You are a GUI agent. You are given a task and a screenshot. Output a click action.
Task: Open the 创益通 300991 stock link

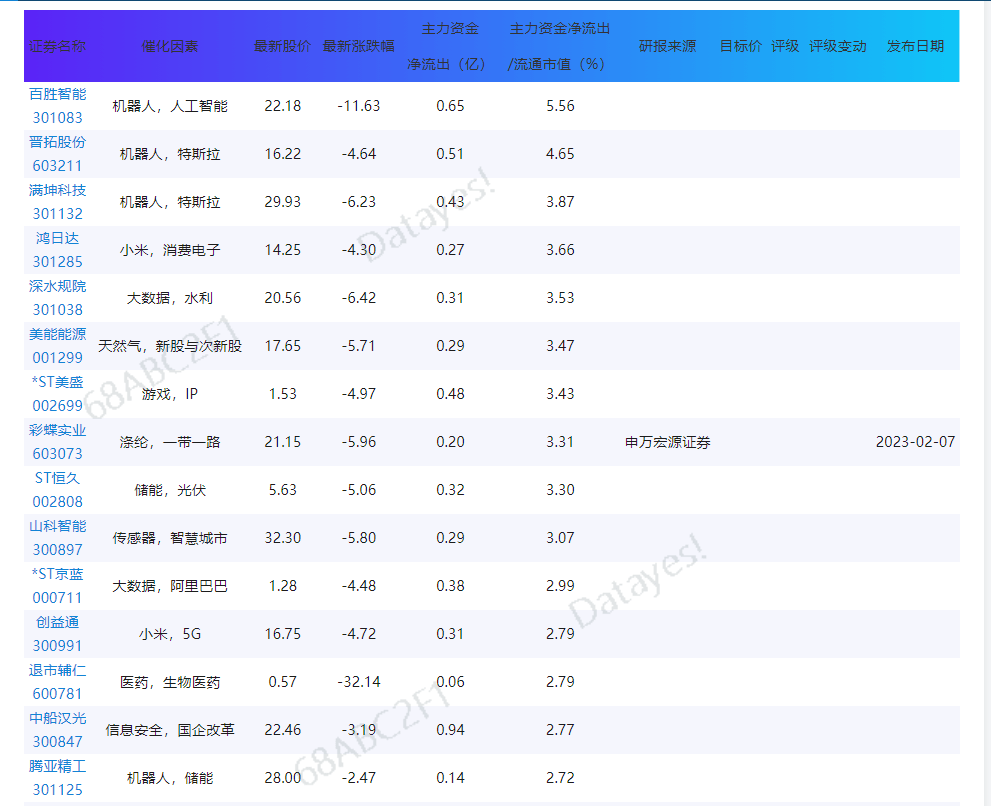click(58, 635)
